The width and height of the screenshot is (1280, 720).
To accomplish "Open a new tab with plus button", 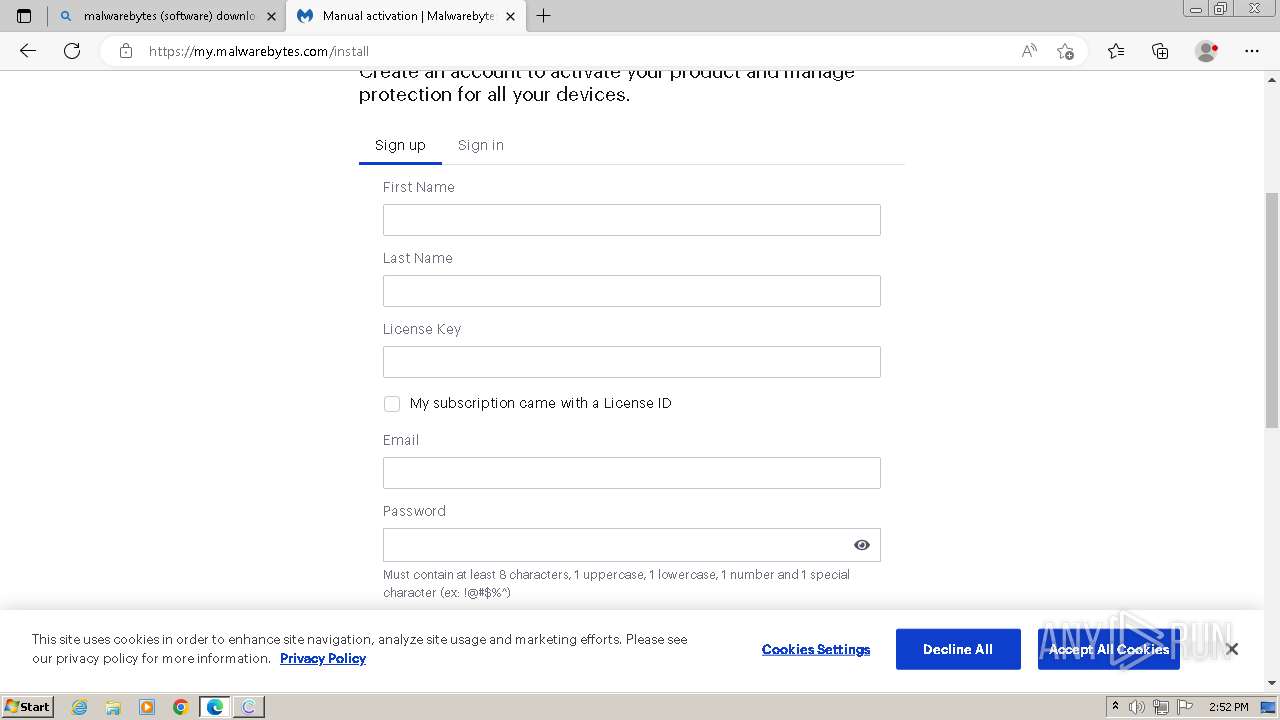I will click(544, 16).
